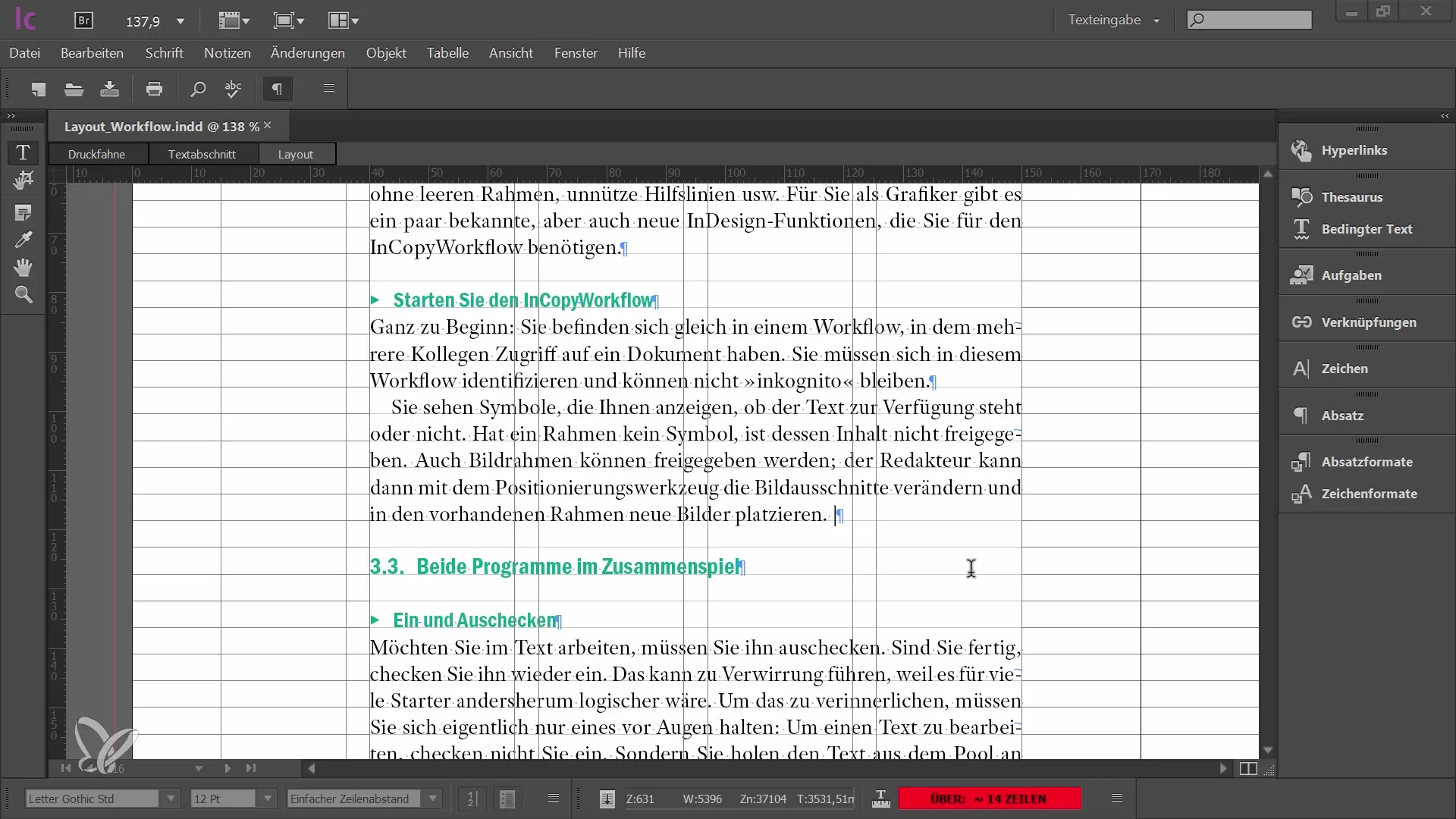Select the Hand tool
This screenshot has width=1456, height=819.
pos(23,267)
